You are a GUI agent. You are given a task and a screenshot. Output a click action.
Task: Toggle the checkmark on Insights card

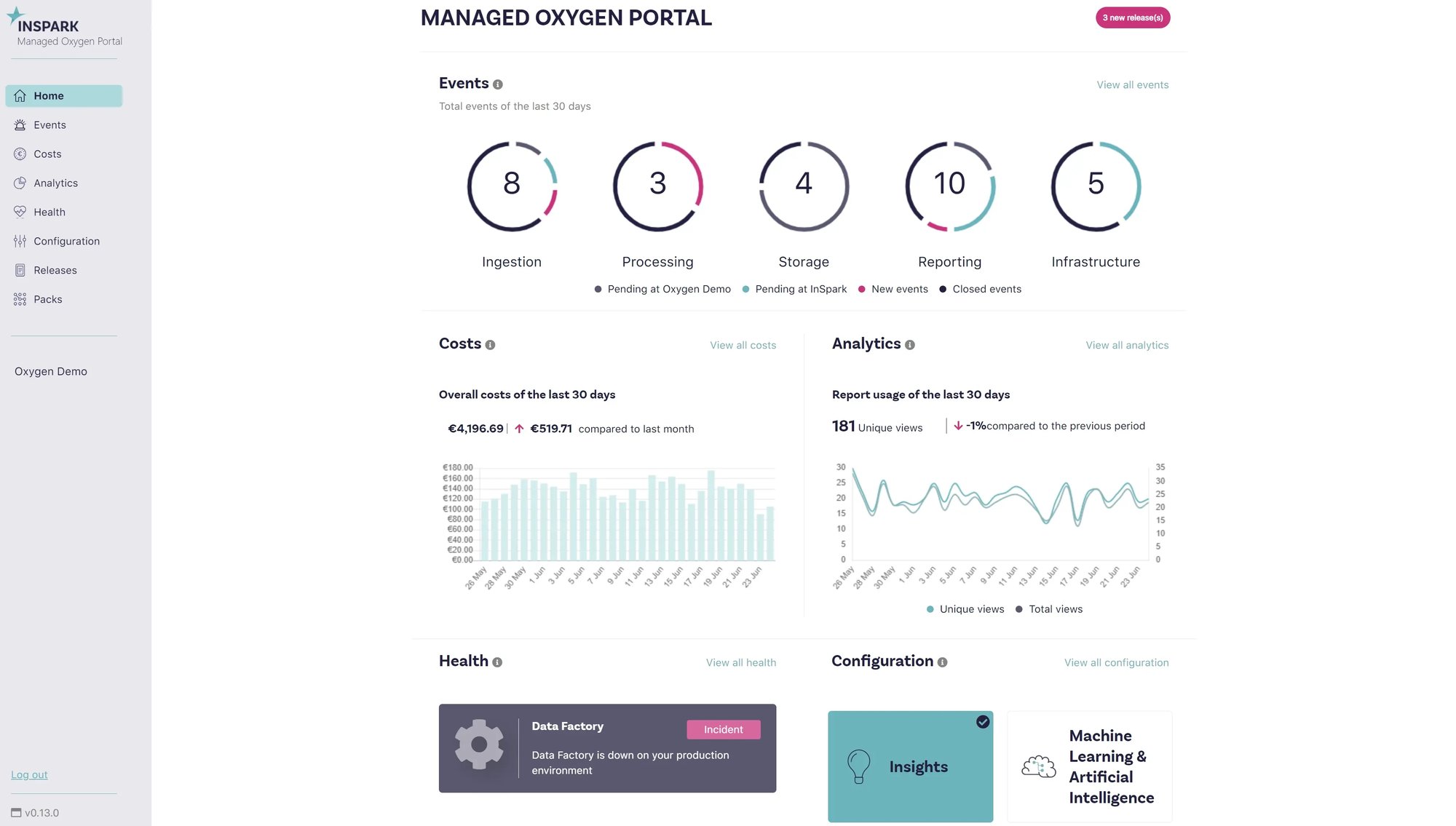point(983,722)
